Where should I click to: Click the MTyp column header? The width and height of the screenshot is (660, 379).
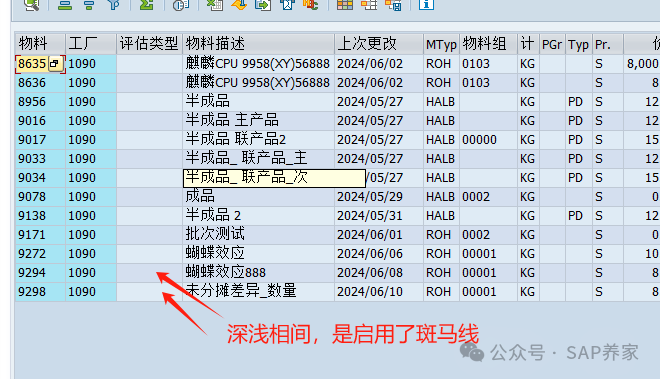click(x=441, y=44)
